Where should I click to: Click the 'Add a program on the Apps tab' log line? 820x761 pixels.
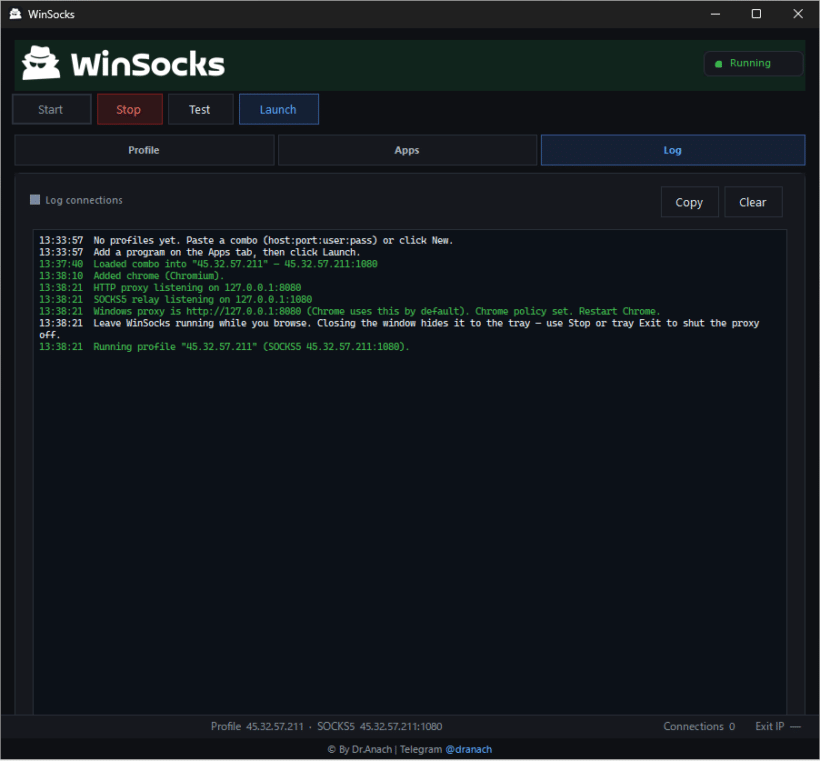(x=200, y=252)
